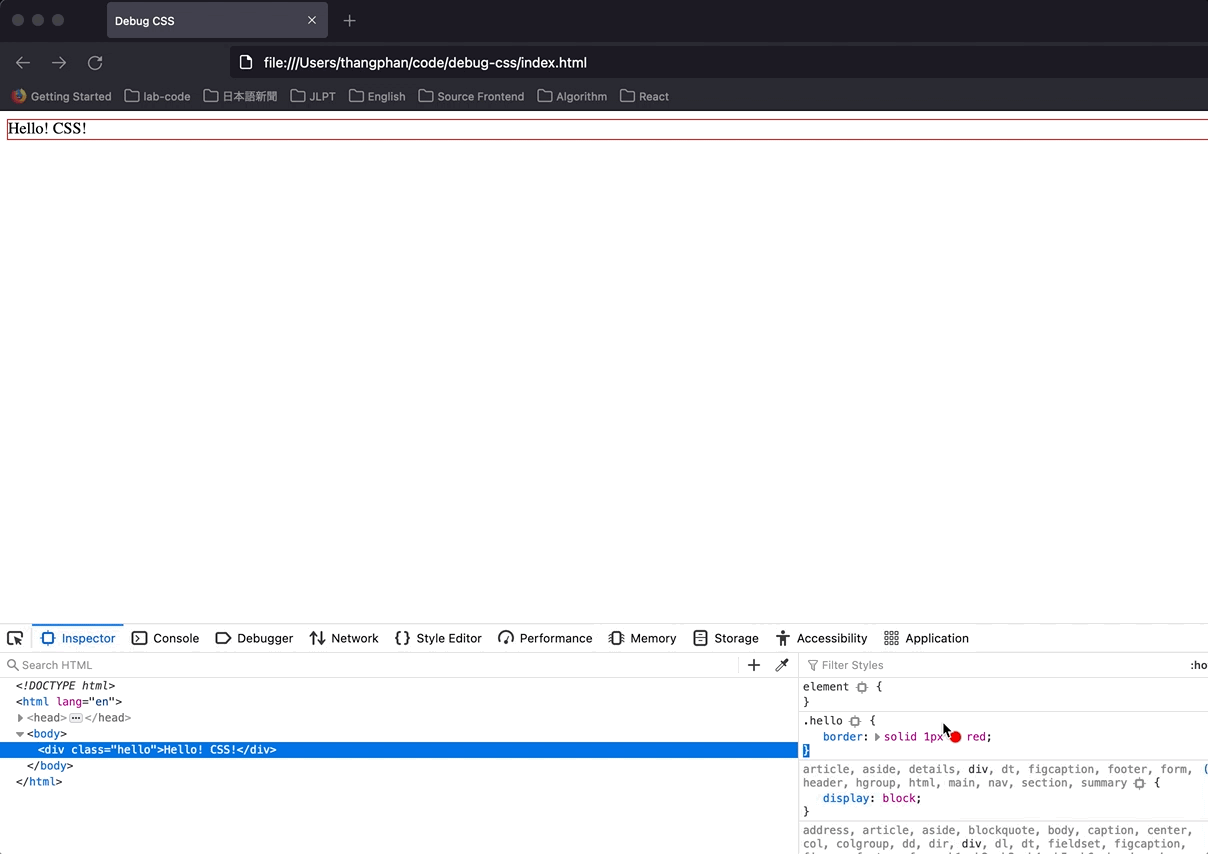
Task: Select the DOCTYPE html row
Action: (399, 686)
